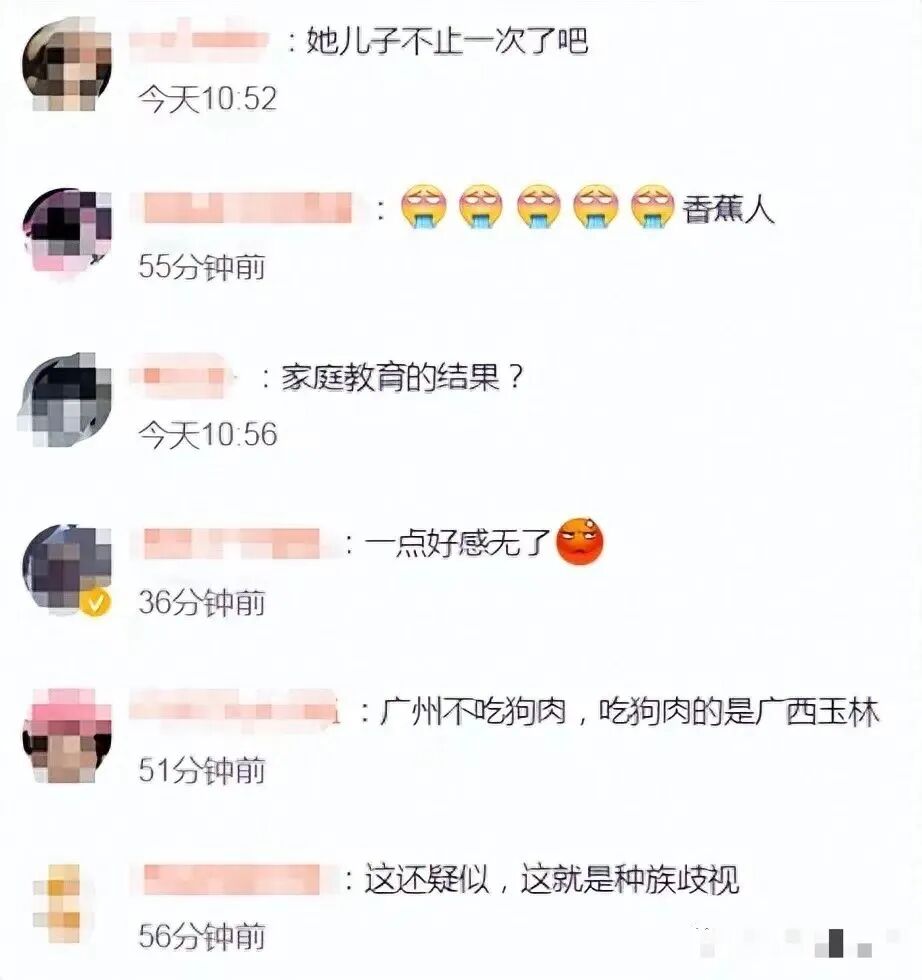This screenshot has height=980, width=922.
Task: Click the gold verified badge icon
Action: 95,602
